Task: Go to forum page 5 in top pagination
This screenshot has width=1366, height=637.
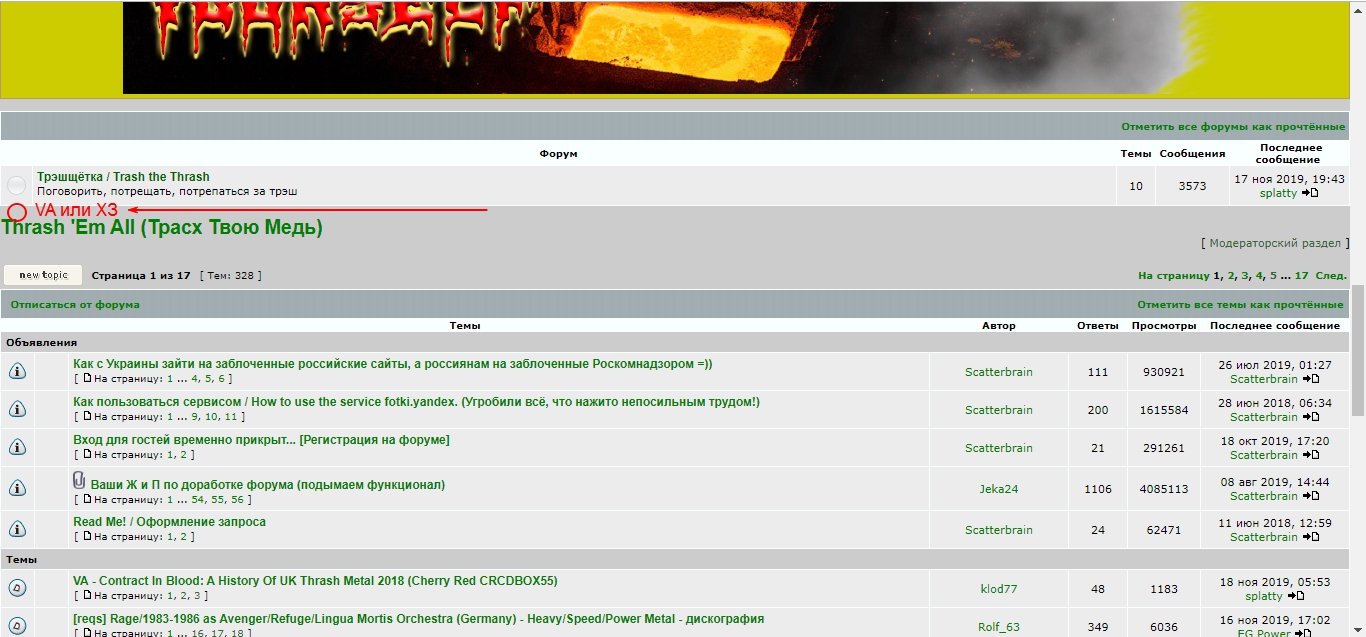Action: point(1273,275)
